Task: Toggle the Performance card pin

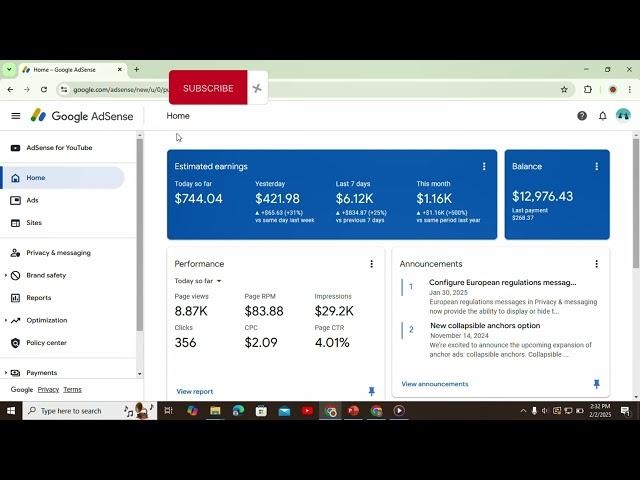Action: pos(371,391)
